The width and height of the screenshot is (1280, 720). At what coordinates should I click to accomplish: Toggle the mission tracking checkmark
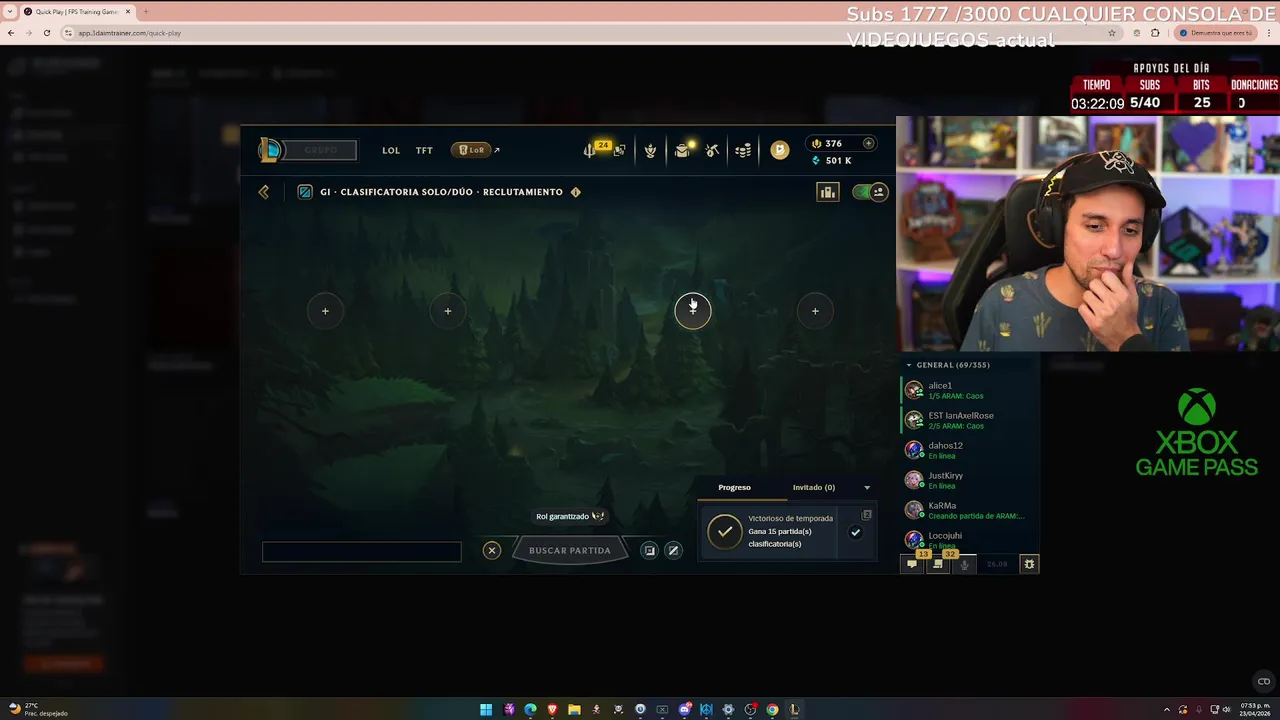(855, 533)
